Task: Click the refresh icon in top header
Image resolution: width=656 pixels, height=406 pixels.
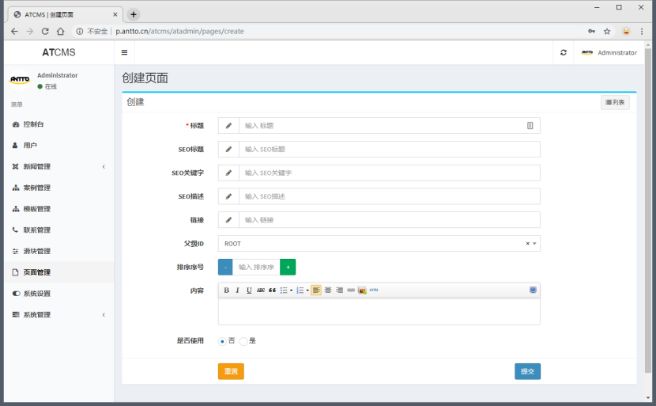Action: [564, 52]
